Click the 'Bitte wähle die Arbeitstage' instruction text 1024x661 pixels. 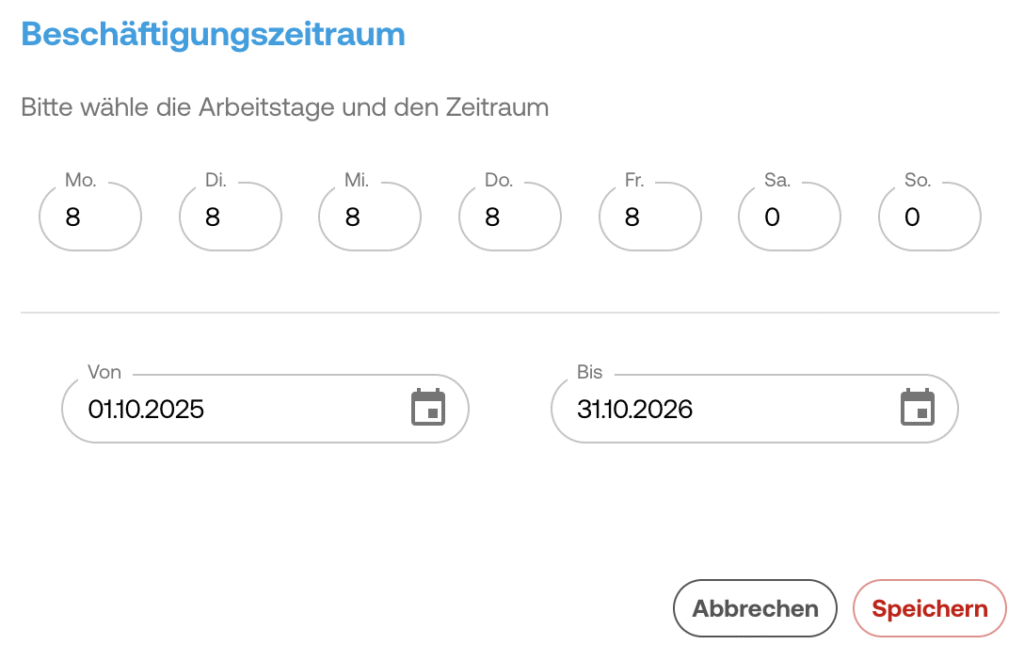click(x=285, y=107)
